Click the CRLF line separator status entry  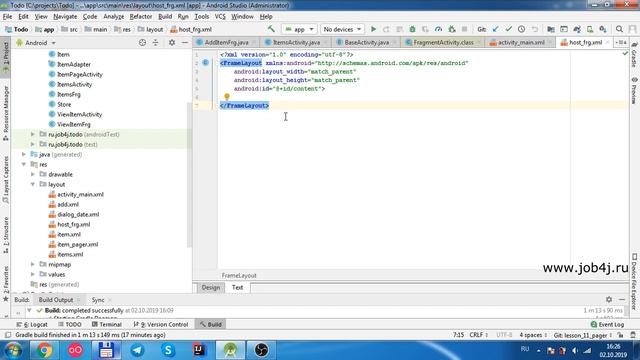point(478,335)
